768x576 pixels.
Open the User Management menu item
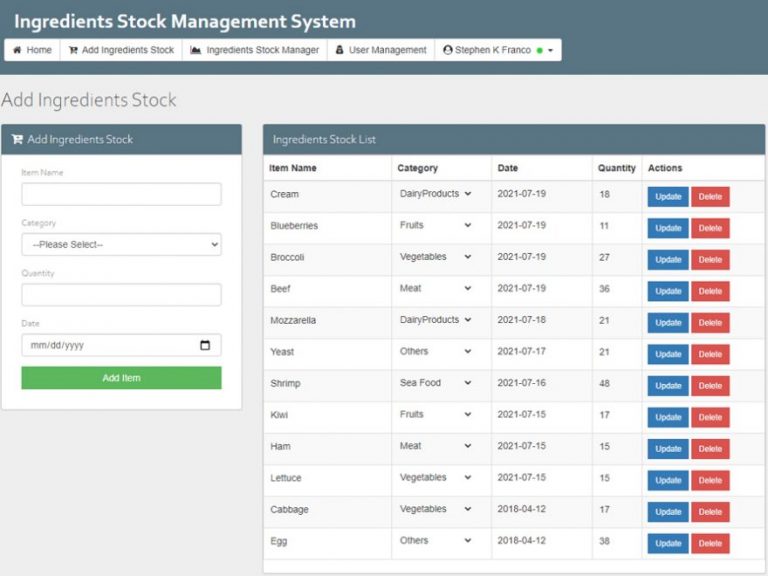click(x=387, y=50)
